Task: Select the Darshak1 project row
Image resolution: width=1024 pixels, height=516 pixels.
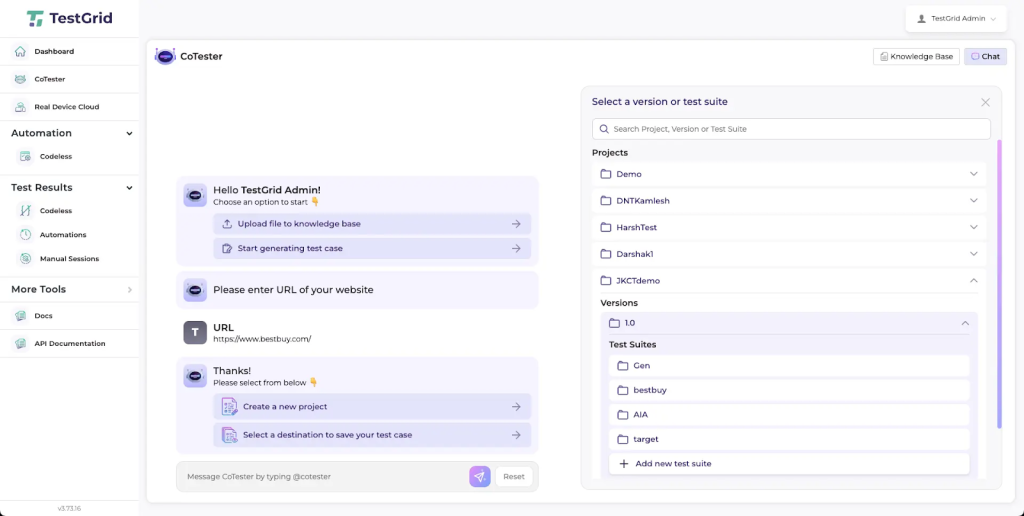Action: (789, 253)
